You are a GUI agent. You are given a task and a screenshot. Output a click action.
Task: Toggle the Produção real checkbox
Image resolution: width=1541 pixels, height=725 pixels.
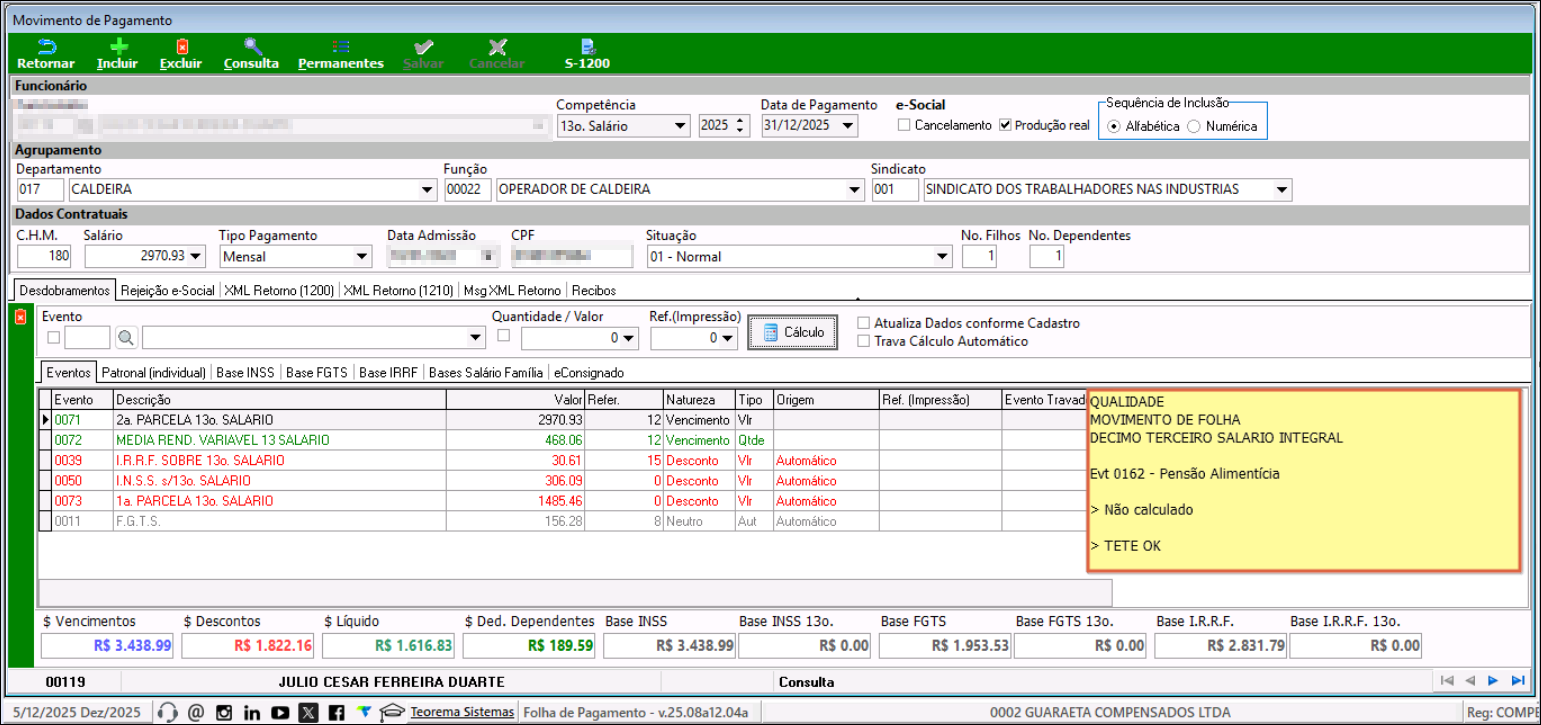click(x=1006, y=126)
